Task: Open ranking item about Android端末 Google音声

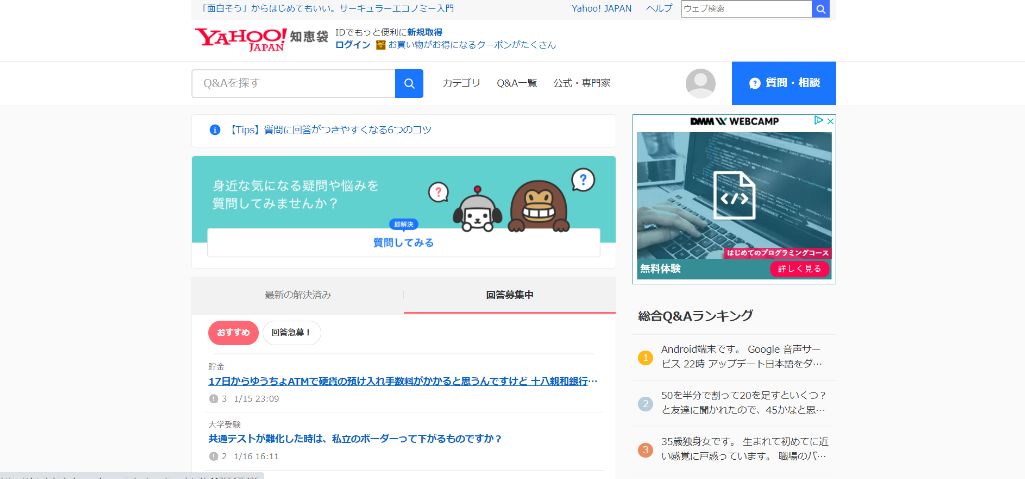Action: pos(741,356)
